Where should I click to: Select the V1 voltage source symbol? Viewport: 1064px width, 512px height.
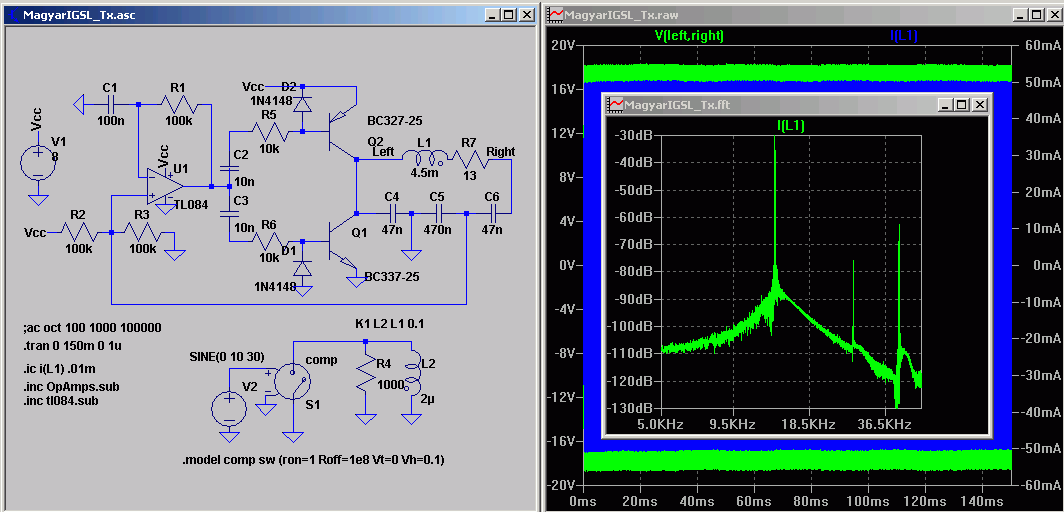tap(38, 162)
